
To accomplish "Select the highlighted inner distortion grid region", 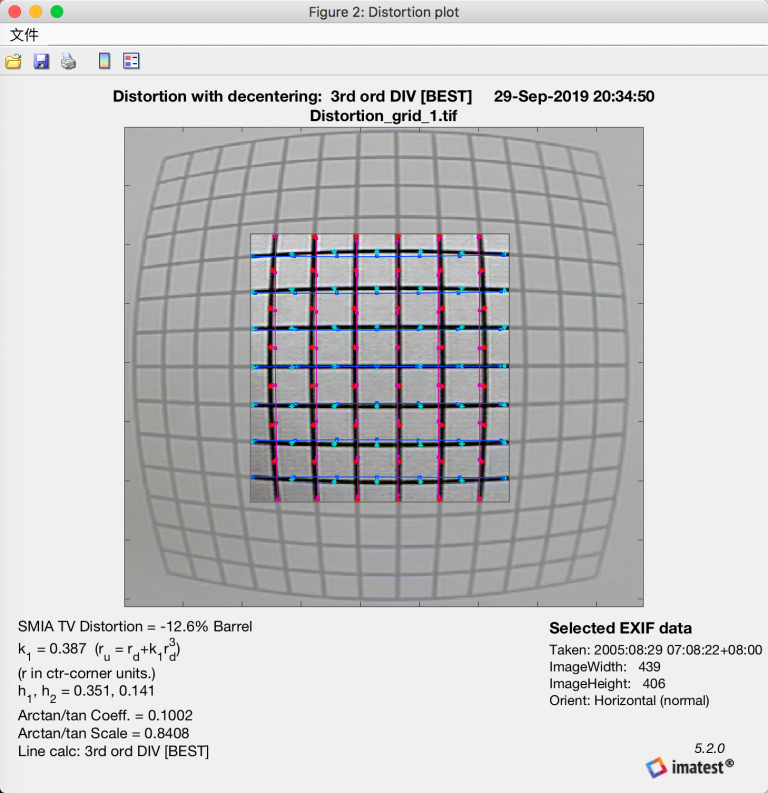I will [x=379, y=368].
